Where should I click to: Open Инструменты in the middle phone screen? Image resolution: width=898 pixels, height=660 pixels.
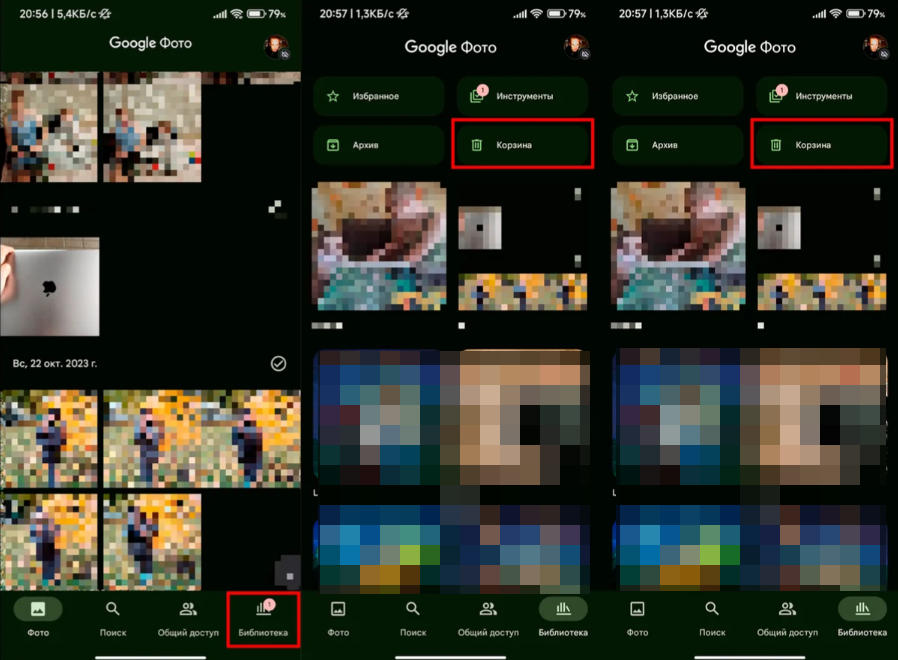click(522, 96)
